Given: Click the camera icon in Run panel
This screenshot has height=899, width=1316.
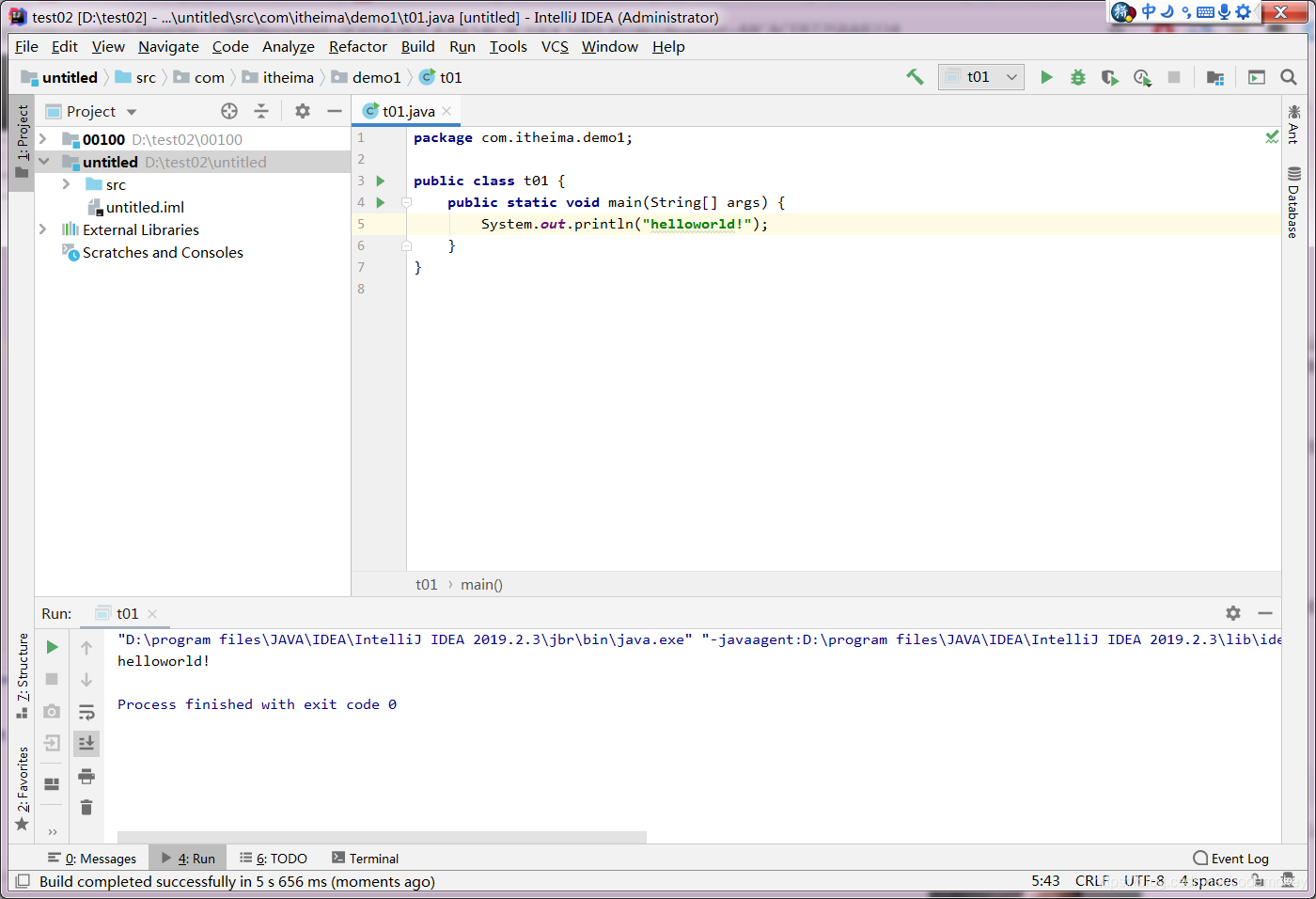Looking at the screenshot, I should click(53, 711).
